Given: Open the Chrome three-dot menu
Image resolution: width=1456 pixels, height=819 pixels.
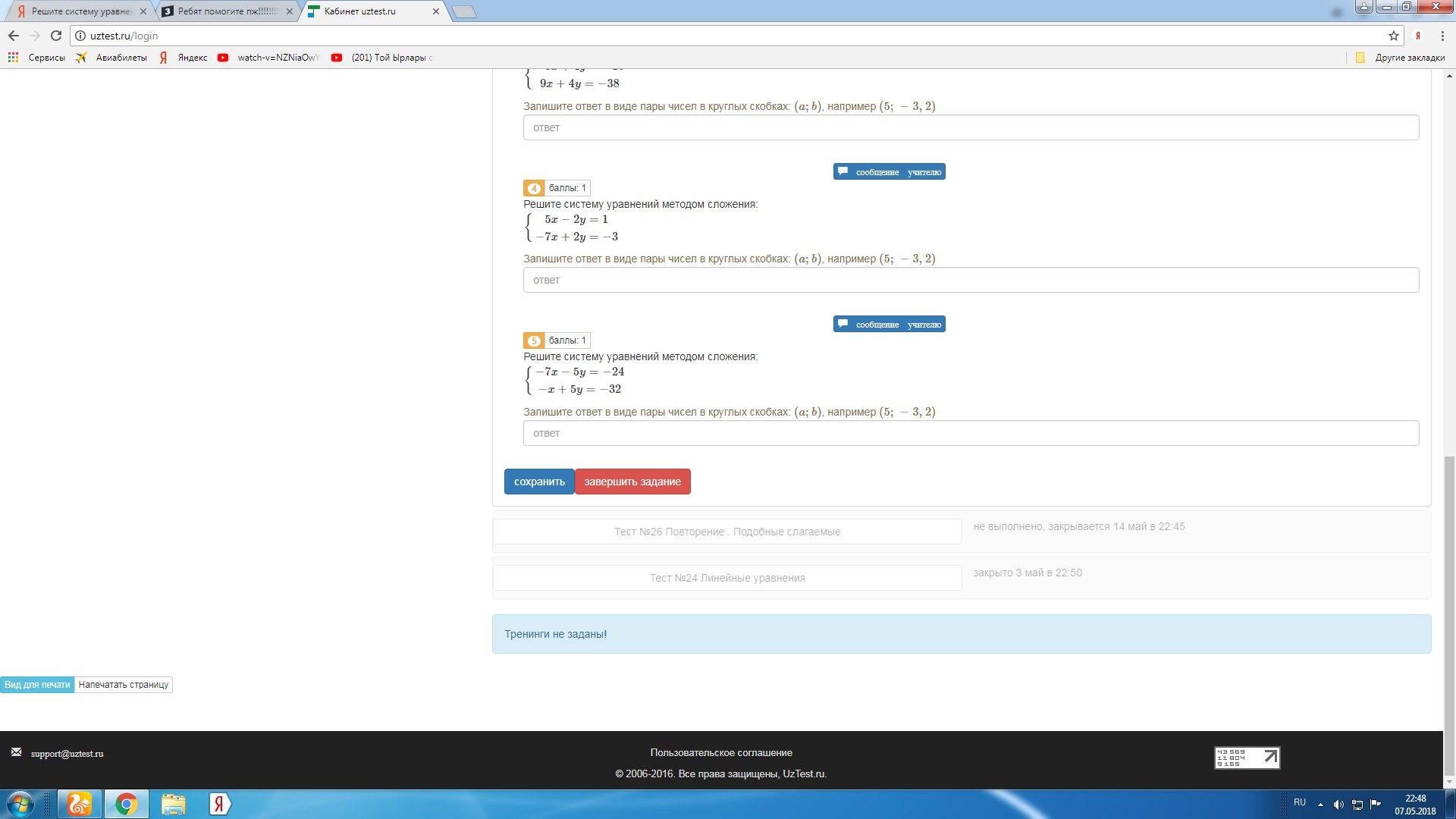Looking at the screenshot, I should tap(1442, 36).
